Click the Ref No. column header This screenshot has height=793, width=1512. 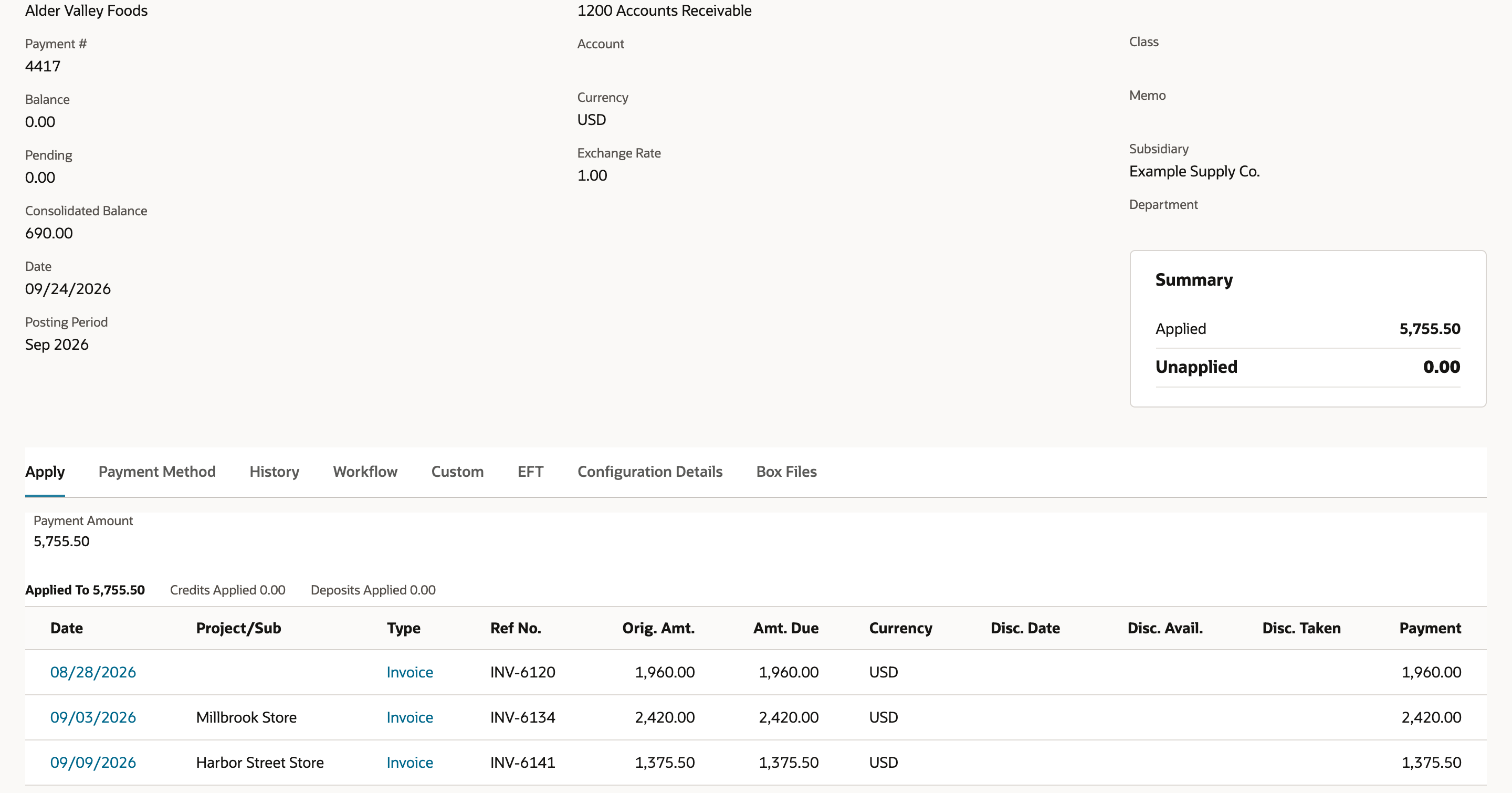coord(516,628)
